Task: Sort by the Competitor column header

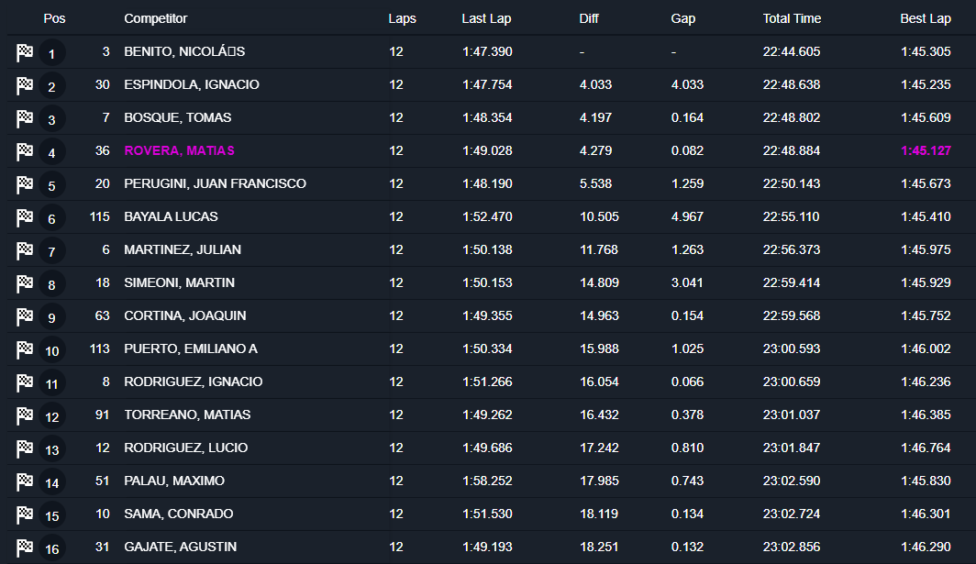Action: coord(156,19)
